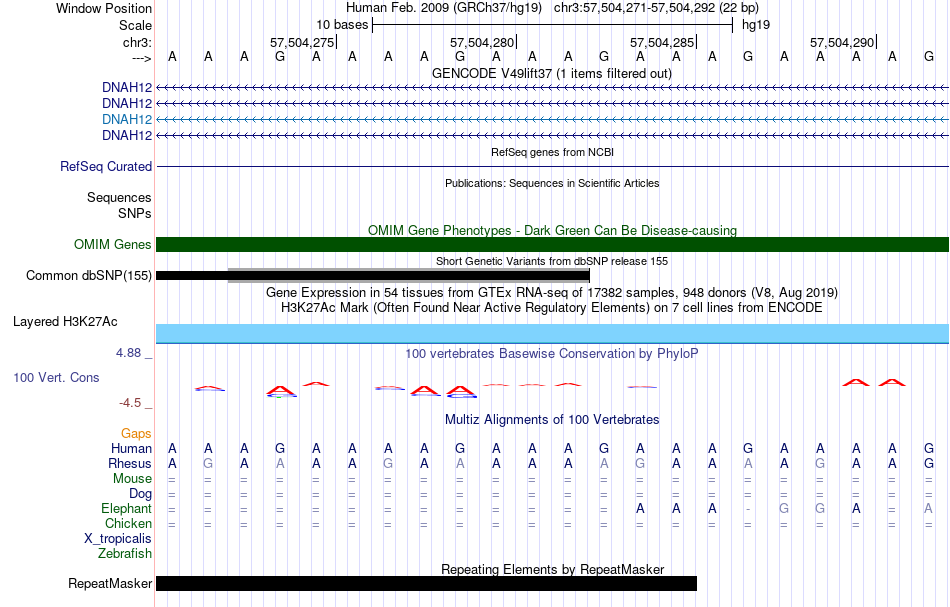Select the Rhesus alignment row label

130,463
